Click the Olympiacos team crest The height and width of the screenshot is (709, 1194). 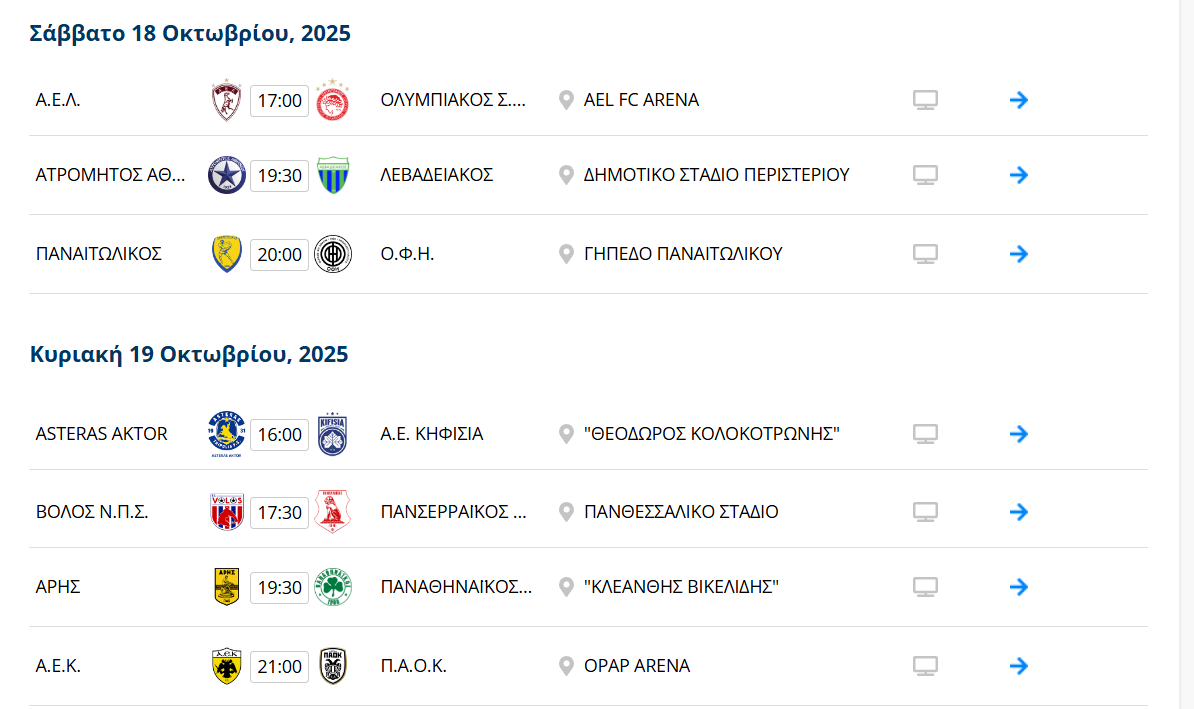tap(332, 100)
